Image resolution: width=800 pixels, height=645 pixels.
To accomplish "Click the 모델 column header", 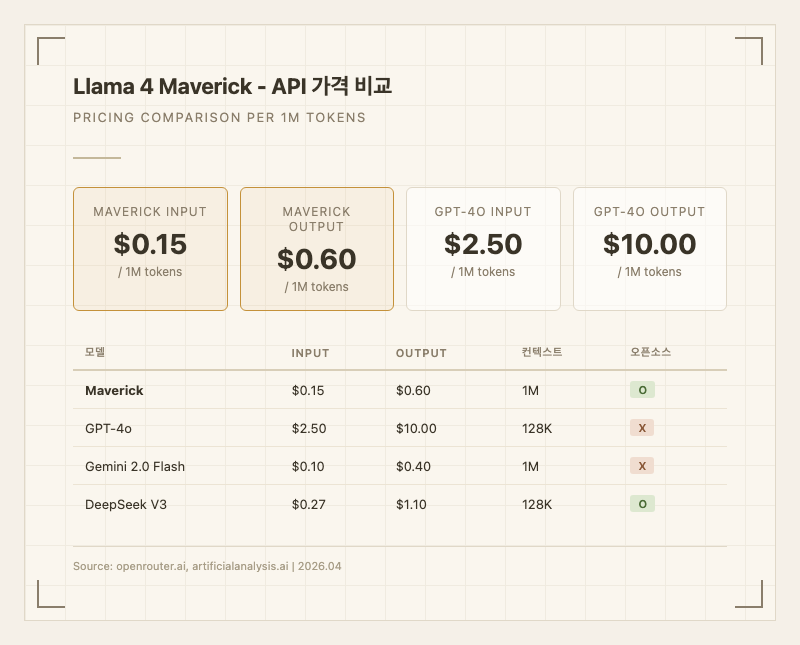I will pos(95,353).
